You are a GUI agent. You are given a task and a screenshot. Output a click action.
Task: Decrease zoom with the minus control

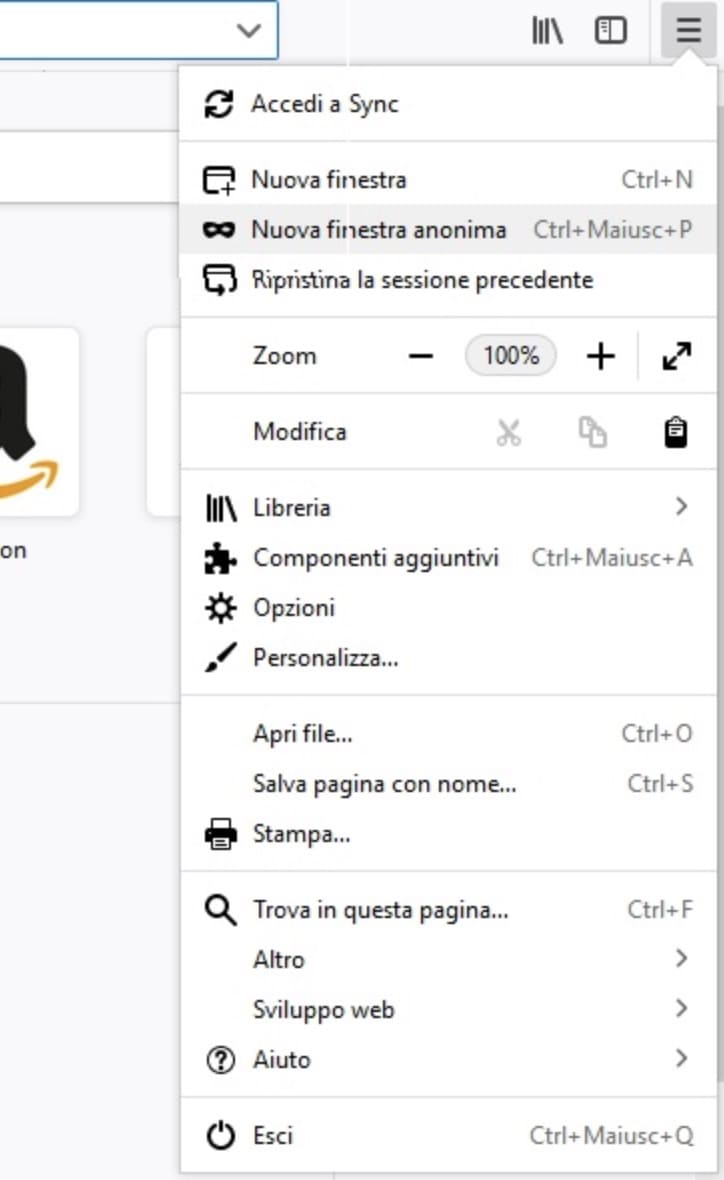pos(421,356)
